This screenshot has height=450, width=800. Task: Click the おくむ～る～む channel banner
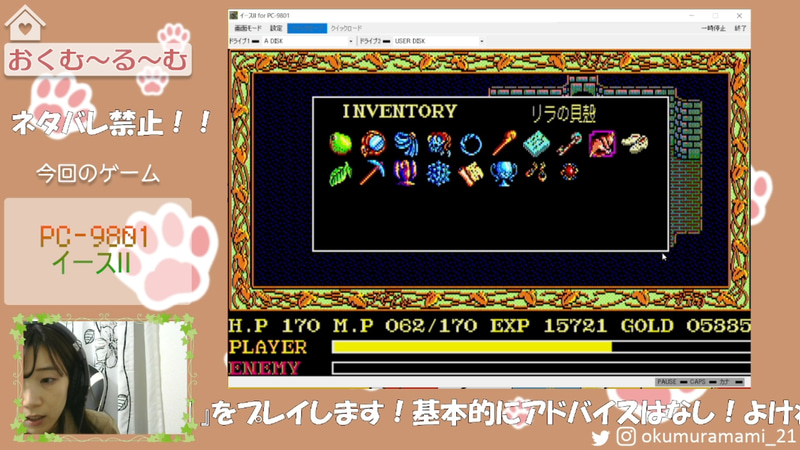pos(97,60)
